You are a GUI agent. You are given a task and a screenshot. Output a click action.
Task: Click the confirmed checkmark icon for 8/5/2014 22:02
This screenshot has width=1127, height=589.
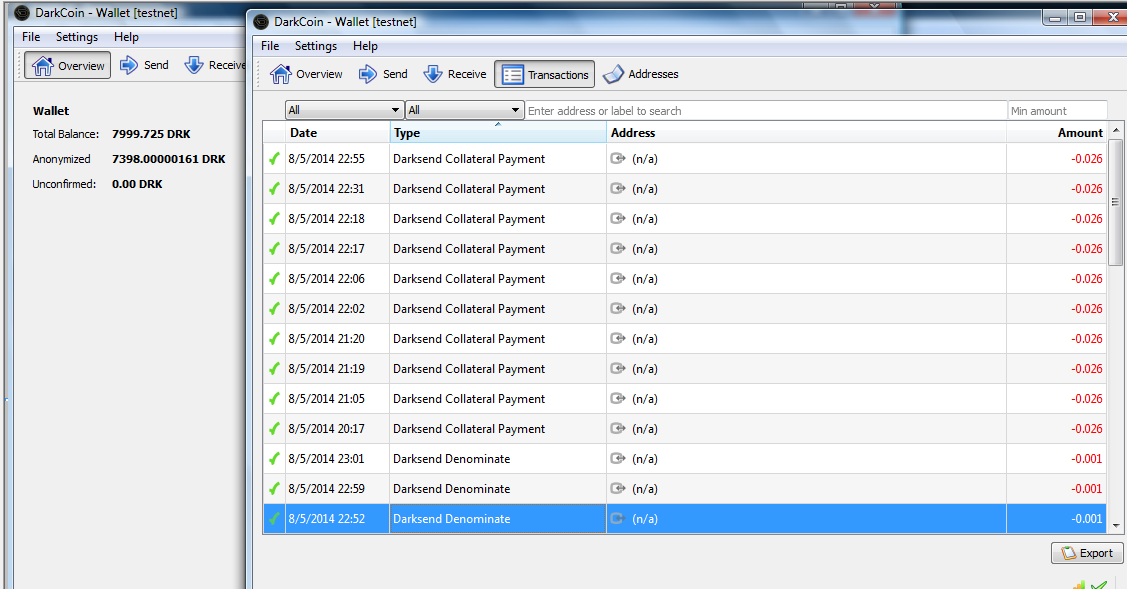[274, 309]
